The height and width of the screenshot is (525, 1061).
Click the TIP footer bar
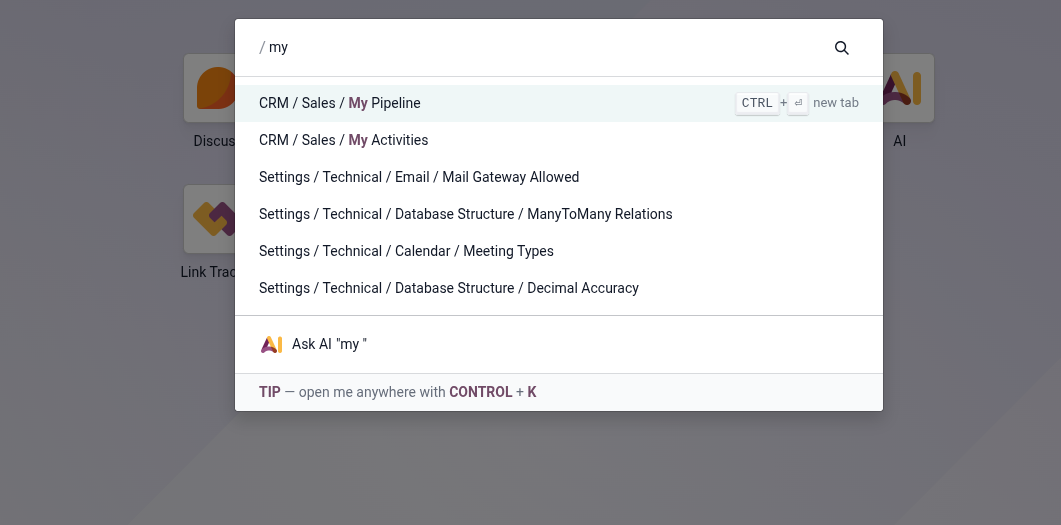tap(558, 392)
